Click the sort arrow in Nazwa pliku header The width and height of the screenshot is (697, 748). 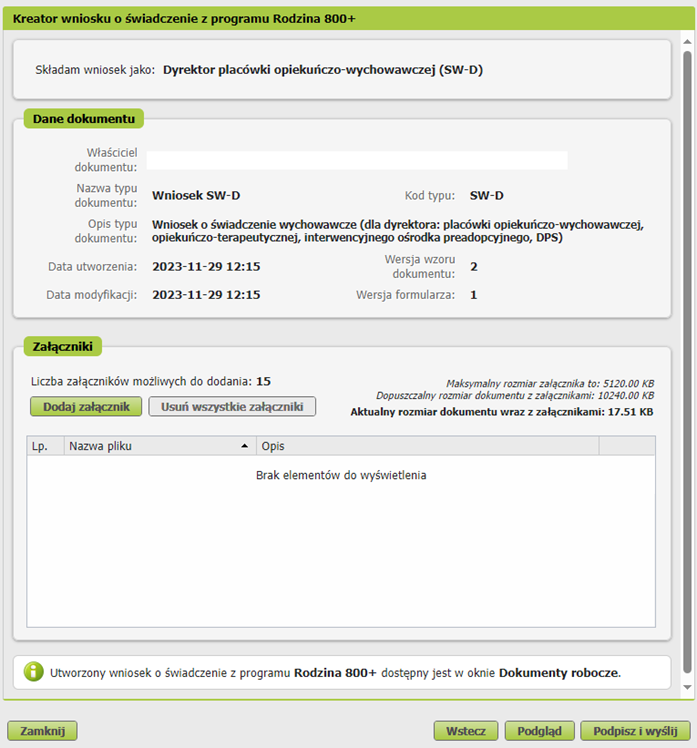[245, 446]
